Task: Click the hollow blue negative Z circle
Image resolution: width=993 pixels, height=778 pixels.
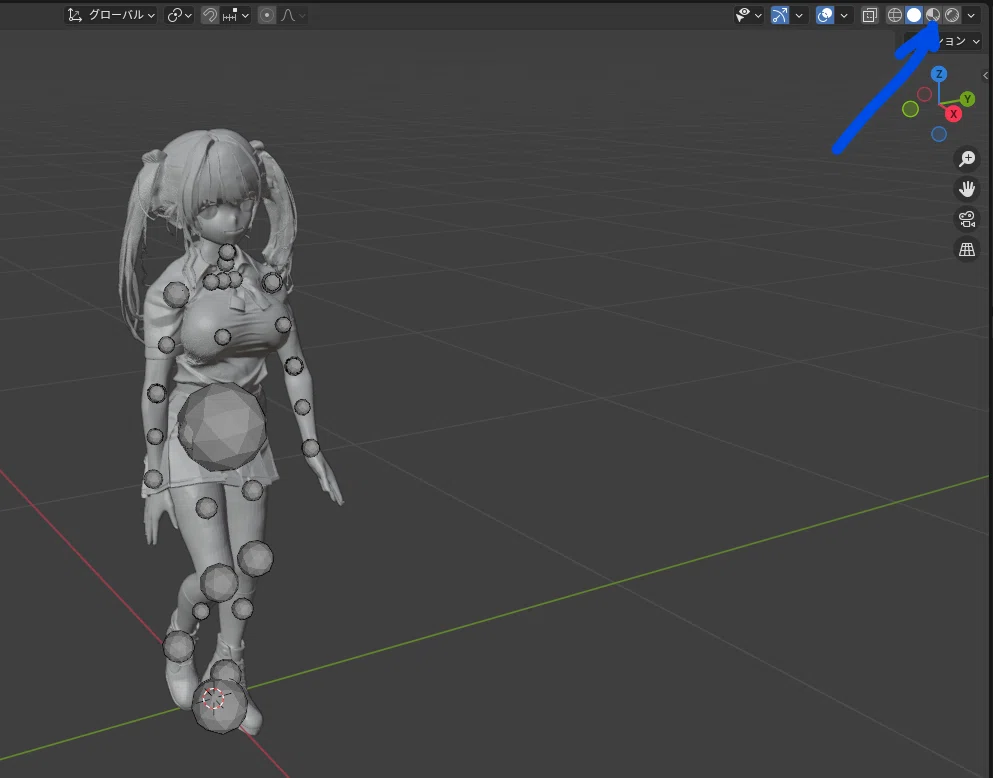Action: click(x=939, y=134)
